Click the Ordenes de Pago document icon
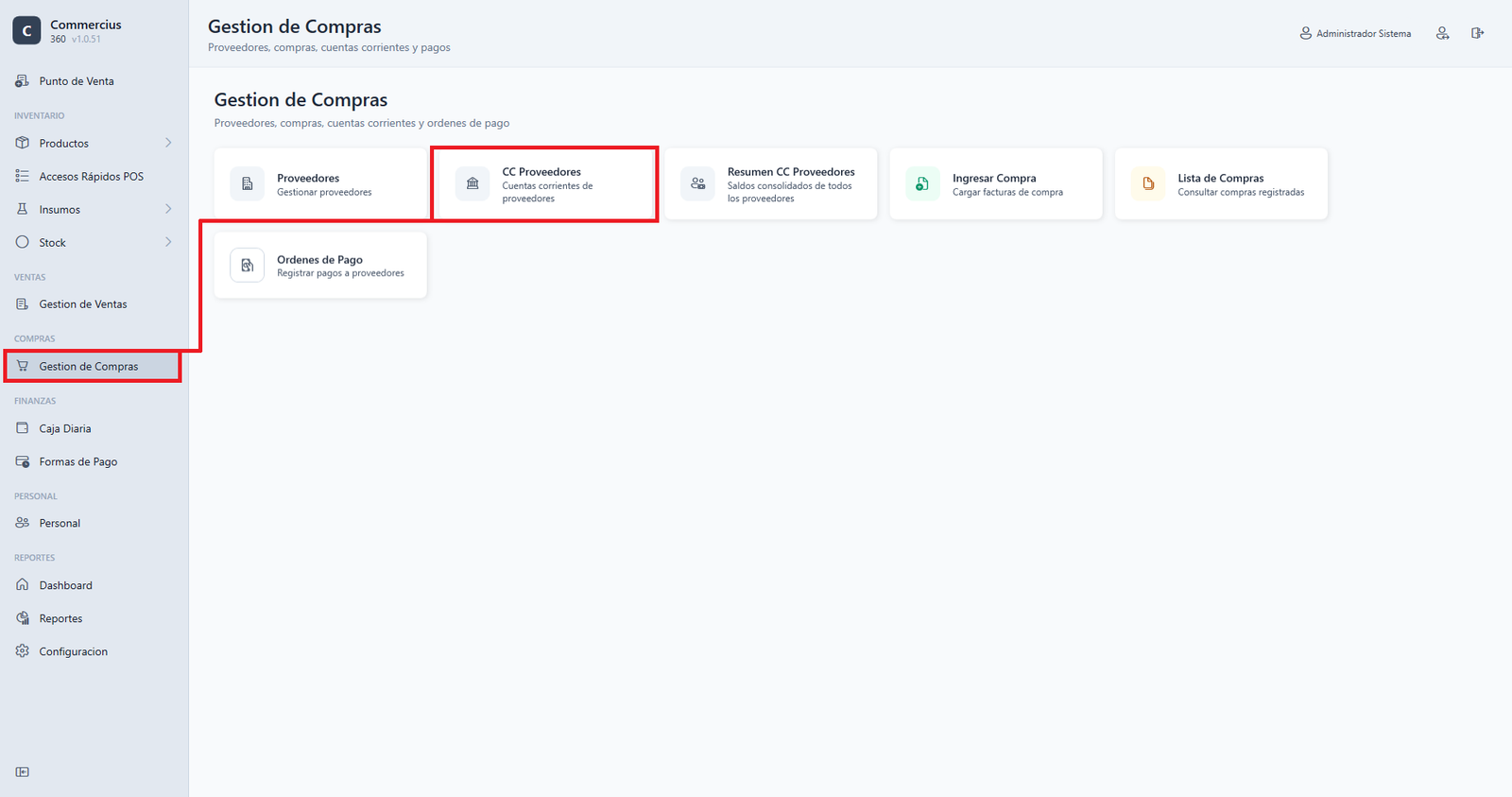 click(x=248, y=266)
